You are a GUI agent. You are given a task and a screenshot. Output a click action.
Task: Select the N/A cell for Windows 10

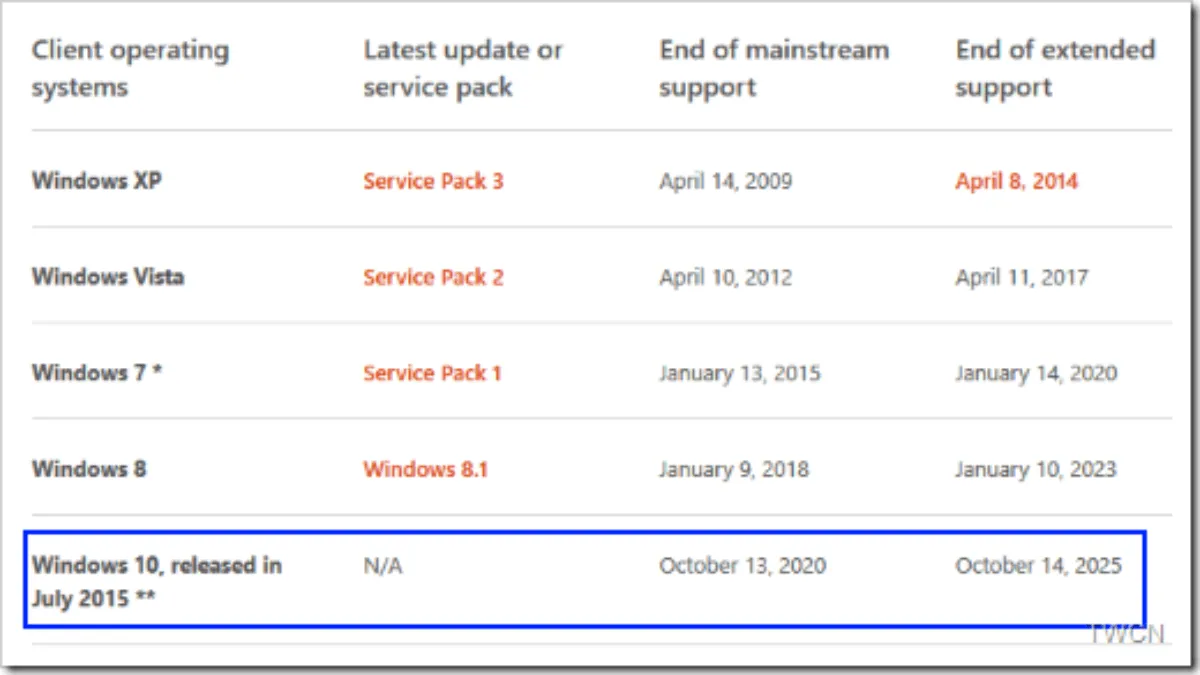pos(383,566)
